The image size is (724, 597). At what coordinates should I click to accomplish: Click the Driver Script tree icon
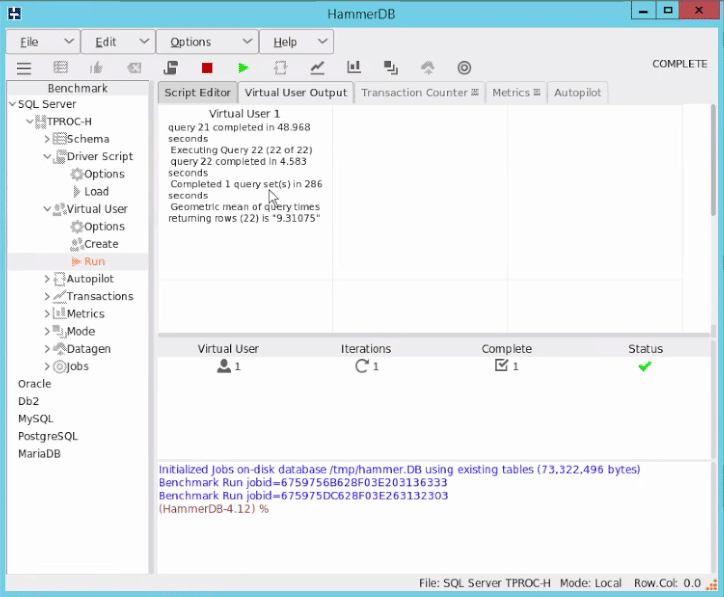[59, 157]
